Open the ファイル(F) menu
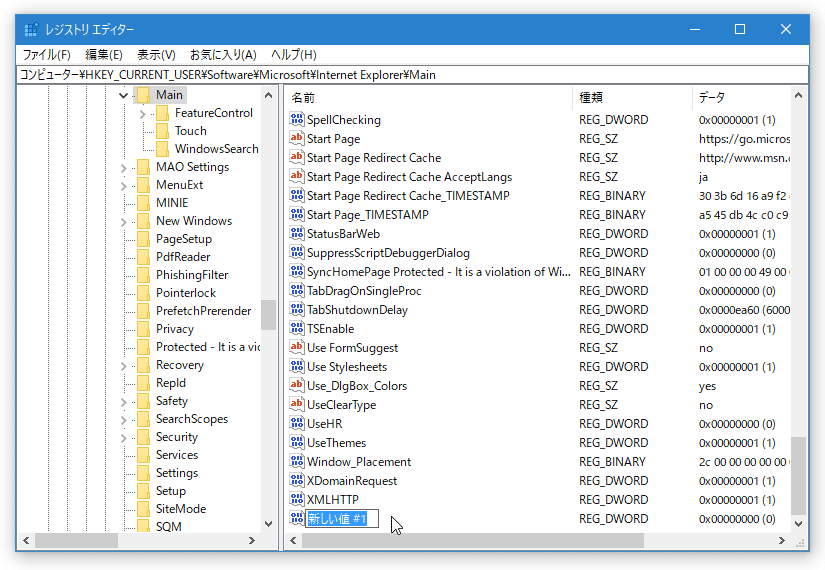 click(46, 55)
